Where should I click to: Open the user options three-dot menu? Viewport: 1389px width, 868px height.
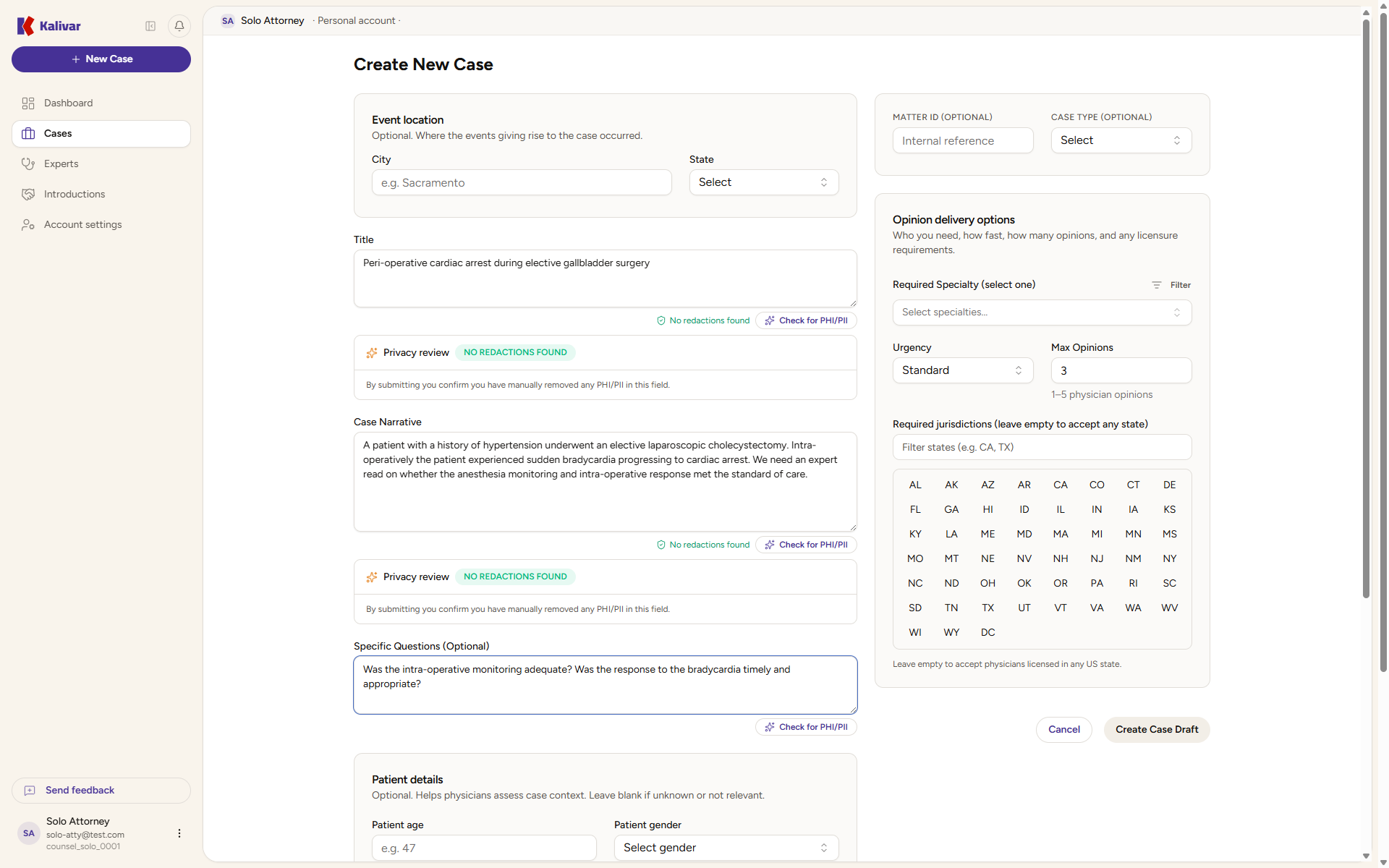179,833
